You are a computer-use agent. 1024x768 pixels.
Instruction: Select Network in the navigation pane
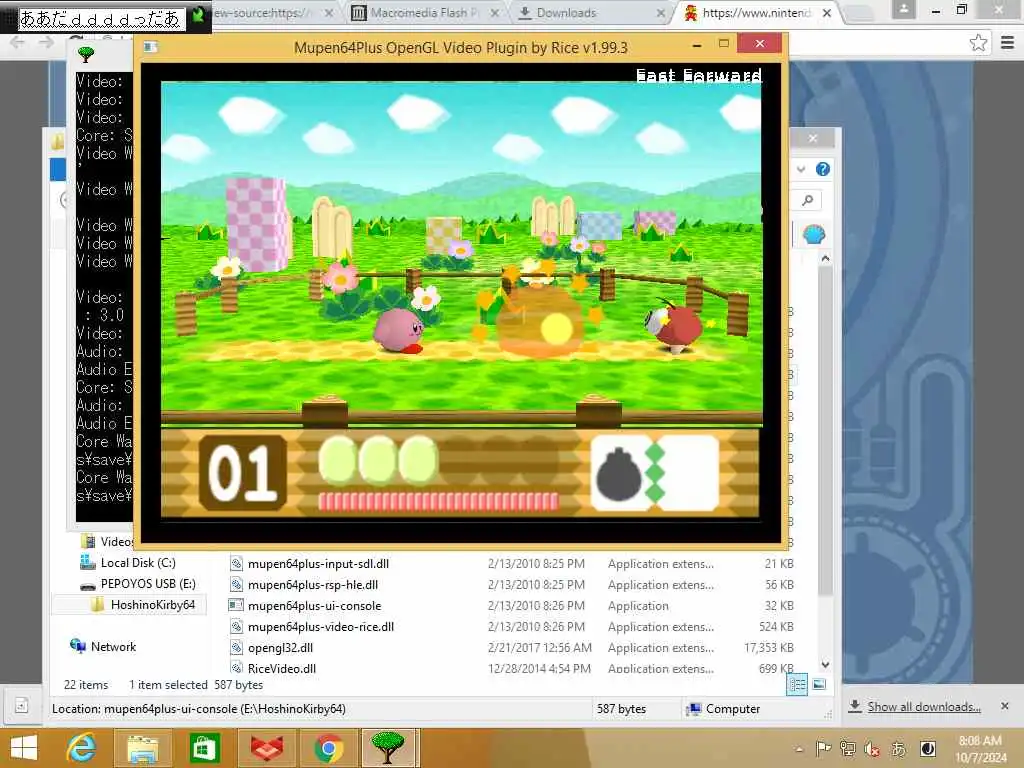coord(113,647)
